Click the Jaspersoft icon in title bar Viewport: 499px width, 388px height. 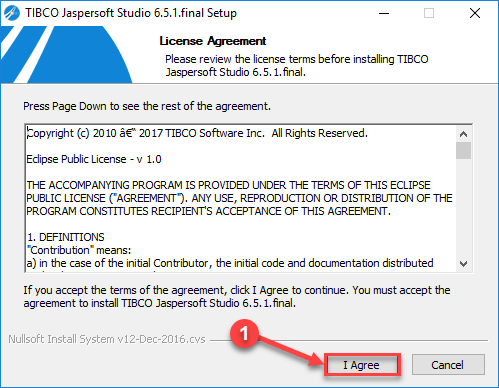(12, 13)
